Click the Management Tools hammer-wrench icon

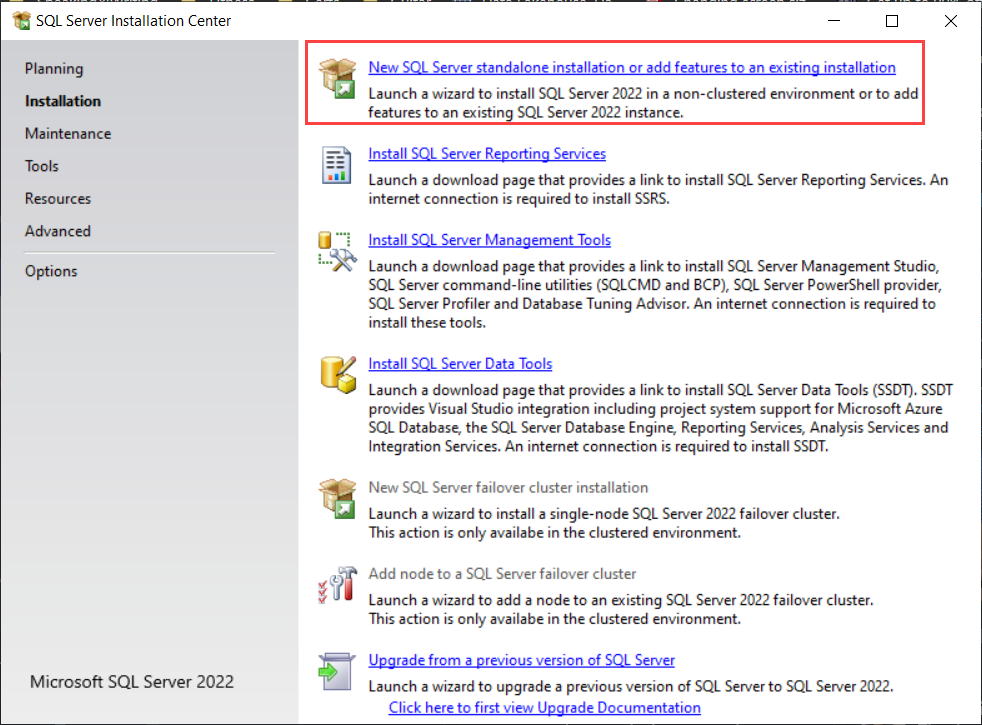338,252
